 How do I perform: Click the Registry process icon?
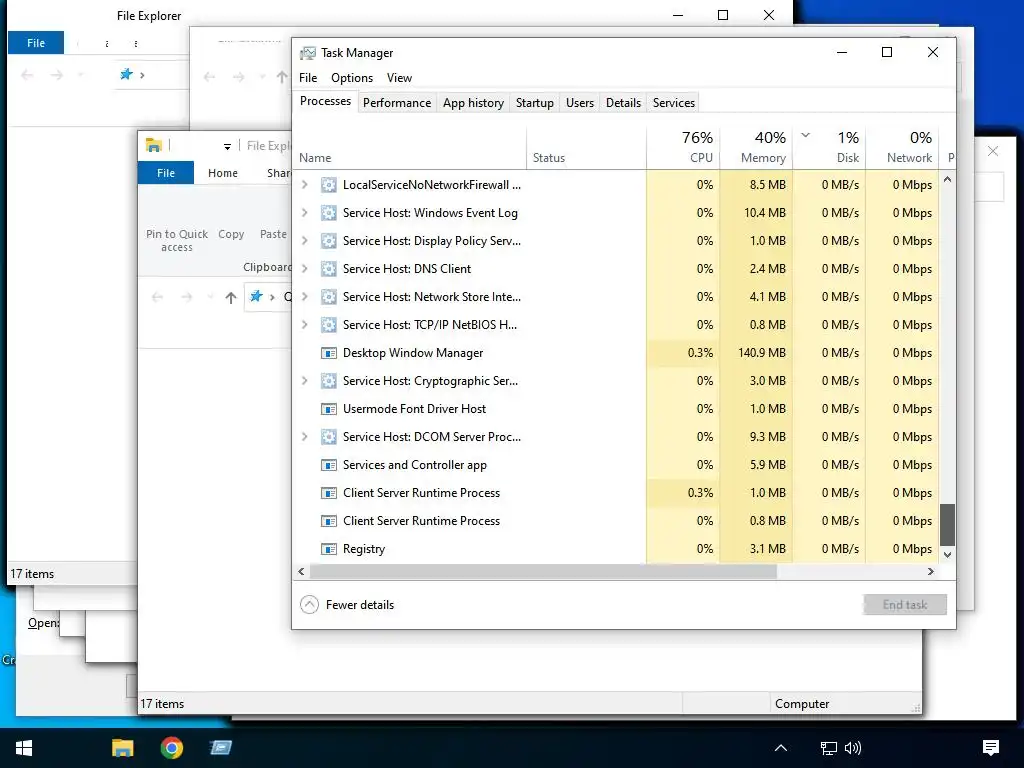coord(328,549)
